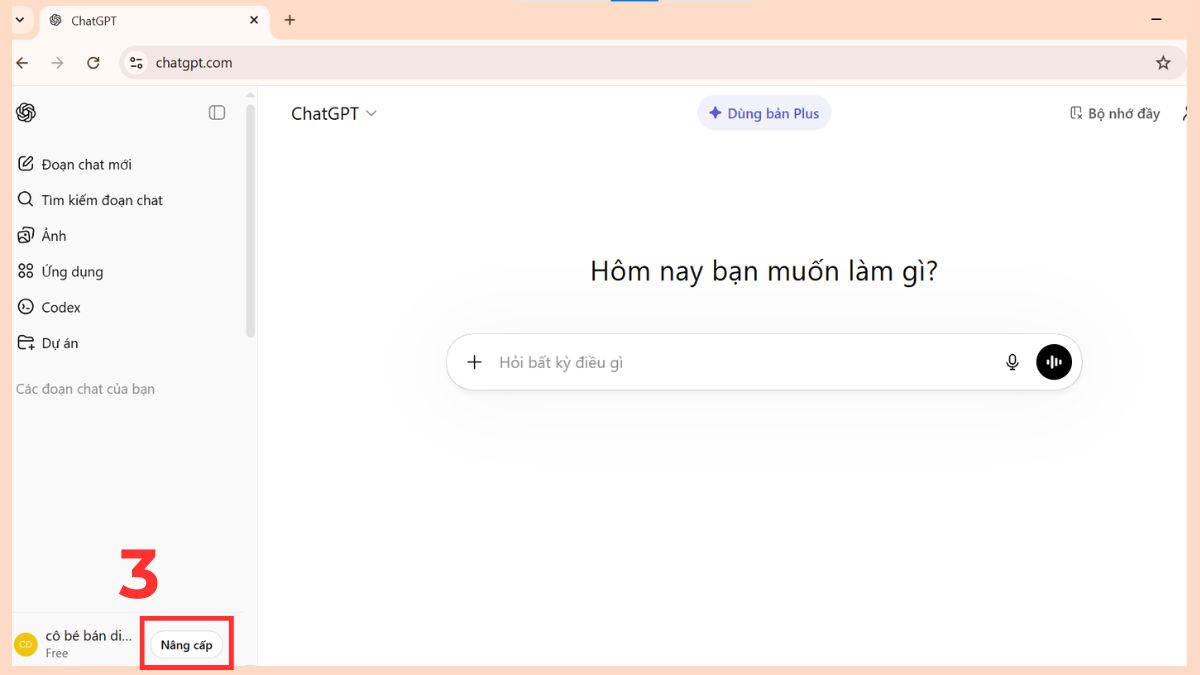
Task: Expand the ChatGPT model selector dropdown
Action: tap(334, 113)
